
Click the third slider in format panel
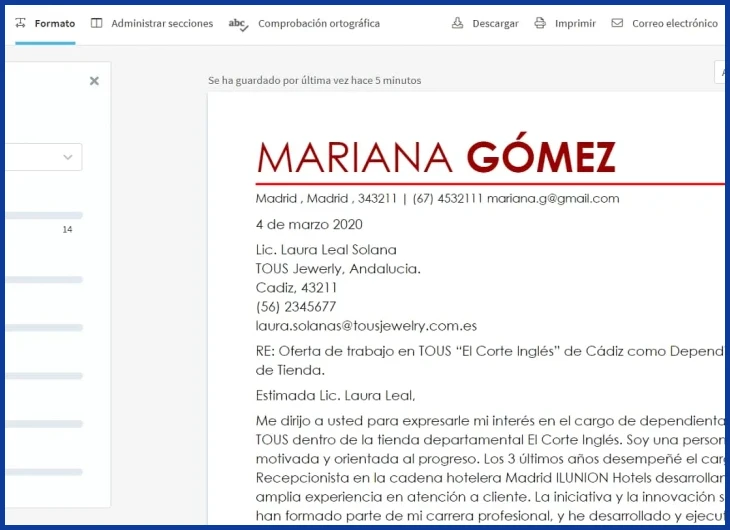pos(44,328)
